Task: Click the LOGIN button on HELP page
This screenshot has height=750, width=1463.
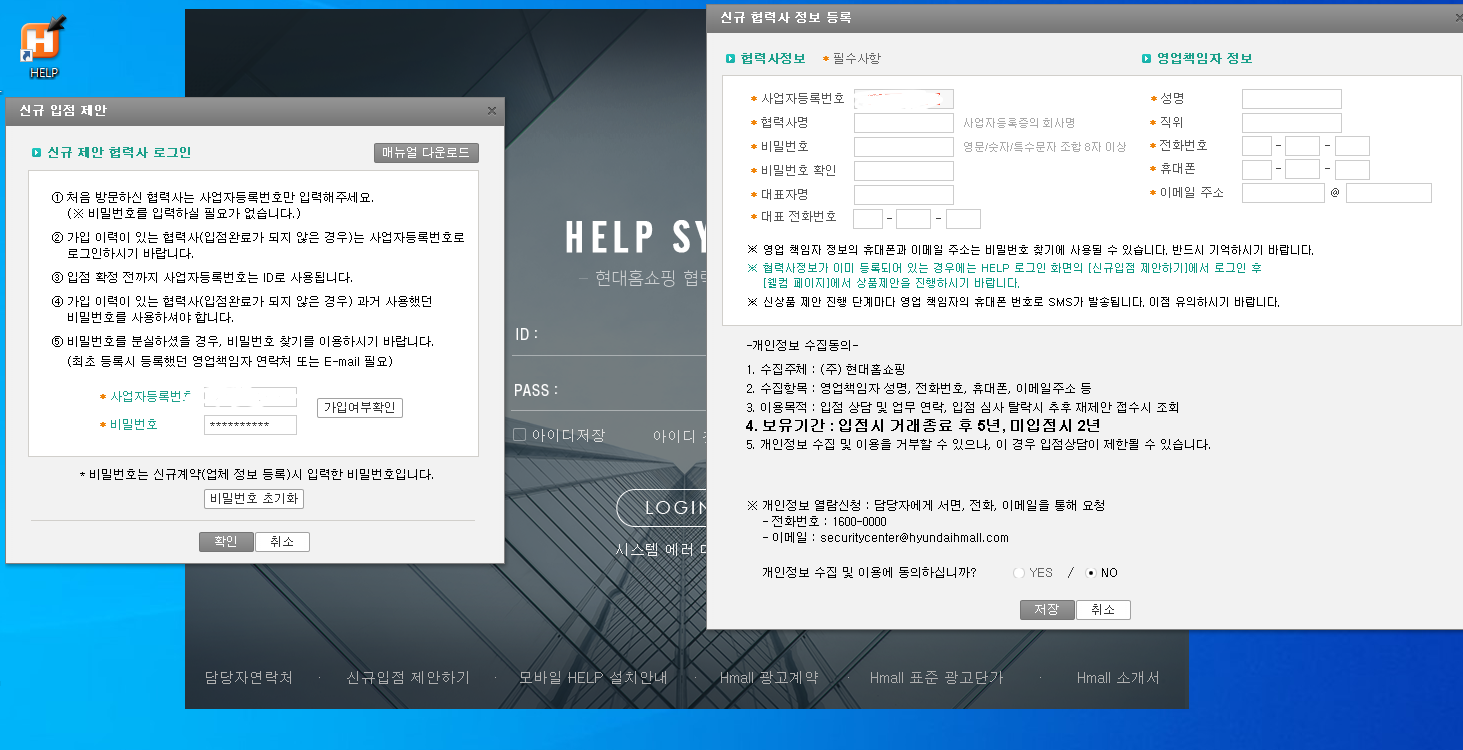Action: 661,507
